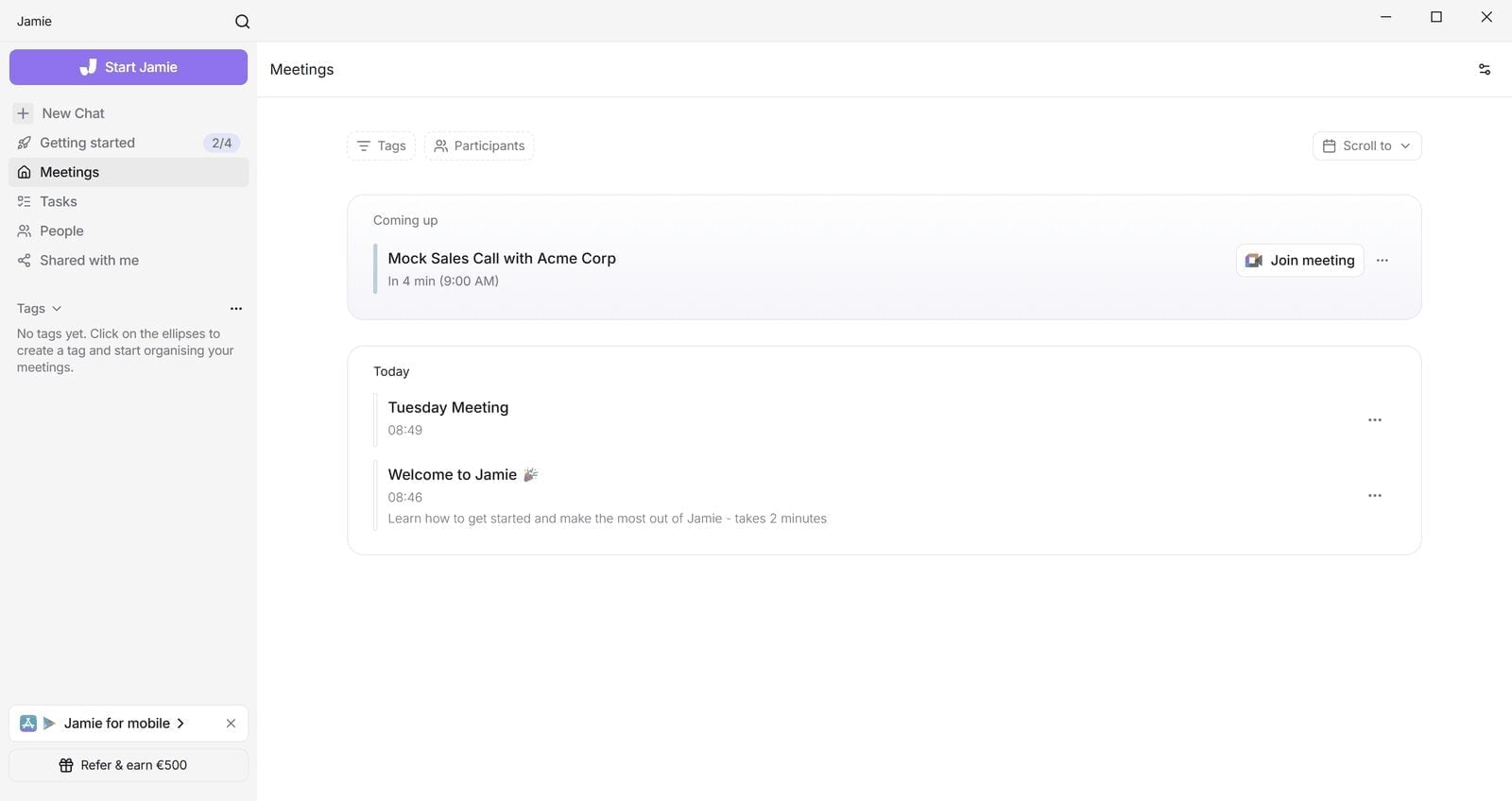Click the 2/4 progress badge
1512x801 pixels.
[x=222, y=143]
